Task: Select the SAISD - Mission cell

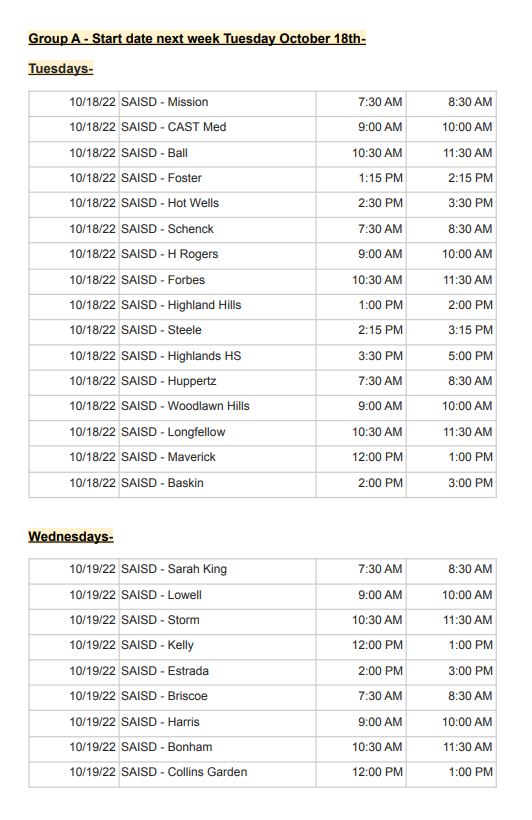Action: pos(217,102)
